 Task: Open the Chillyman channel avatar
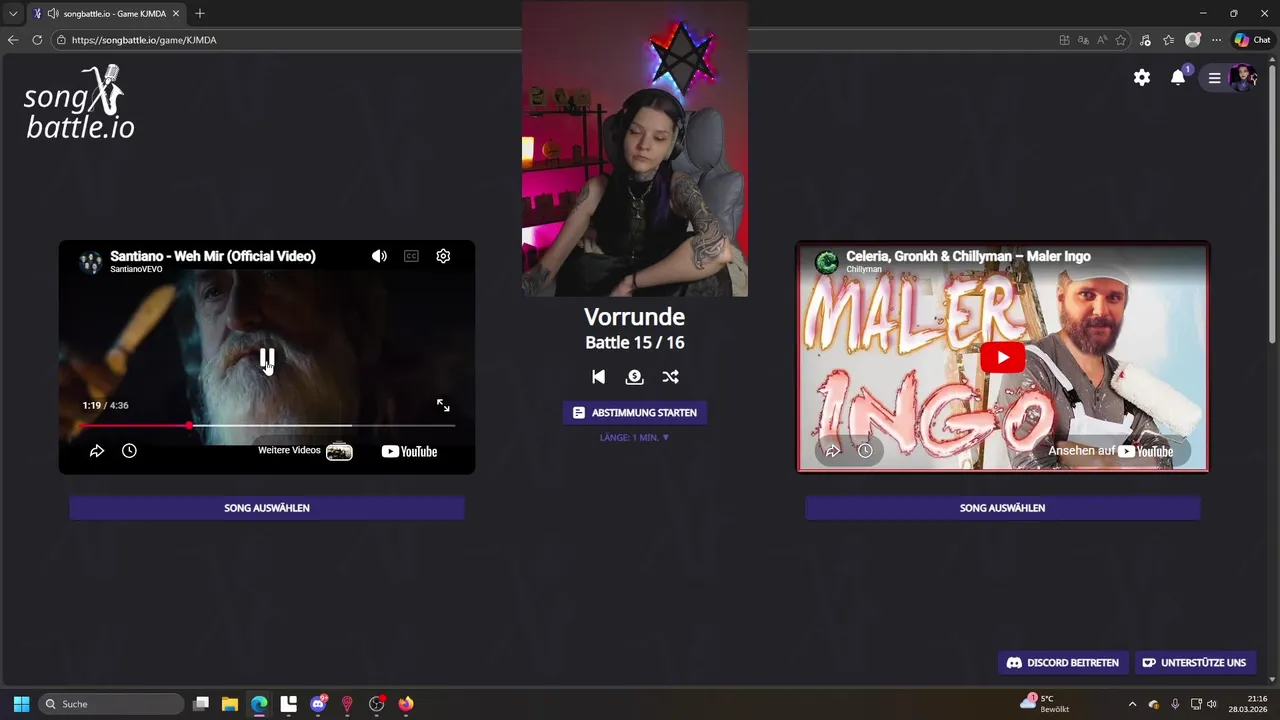pos(826,262)
